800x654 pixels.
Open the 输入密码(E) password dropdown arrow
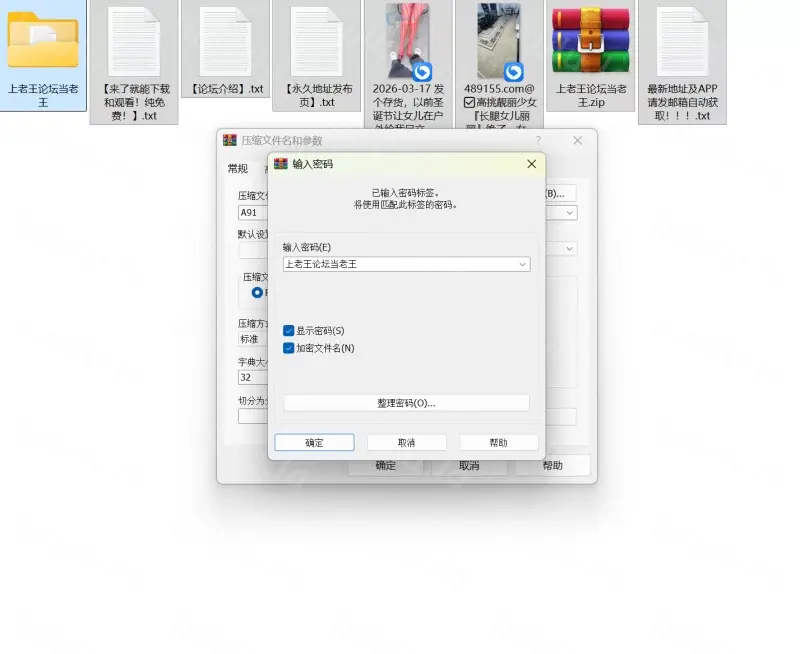pyautogui.click(x=522, y=264)
